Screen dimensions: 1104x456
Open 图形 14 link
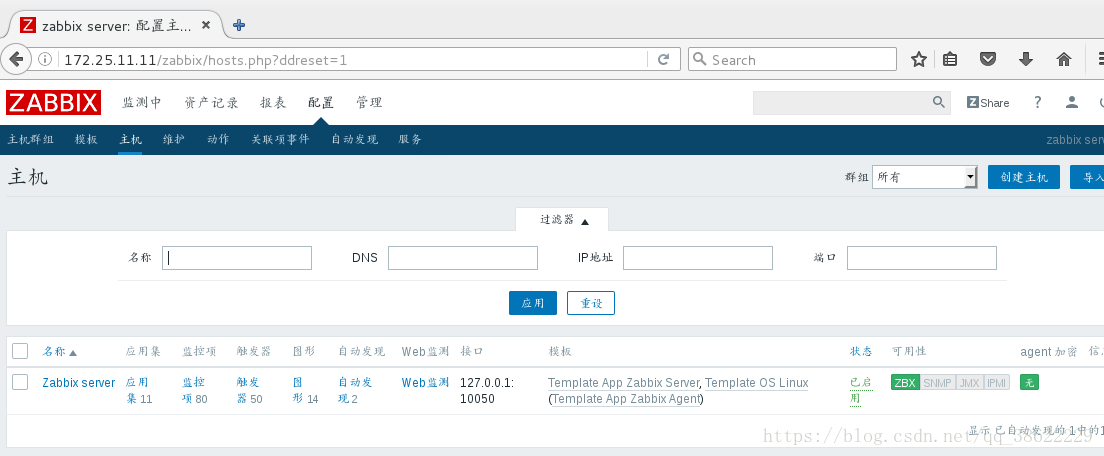click(x=306, y=391)
